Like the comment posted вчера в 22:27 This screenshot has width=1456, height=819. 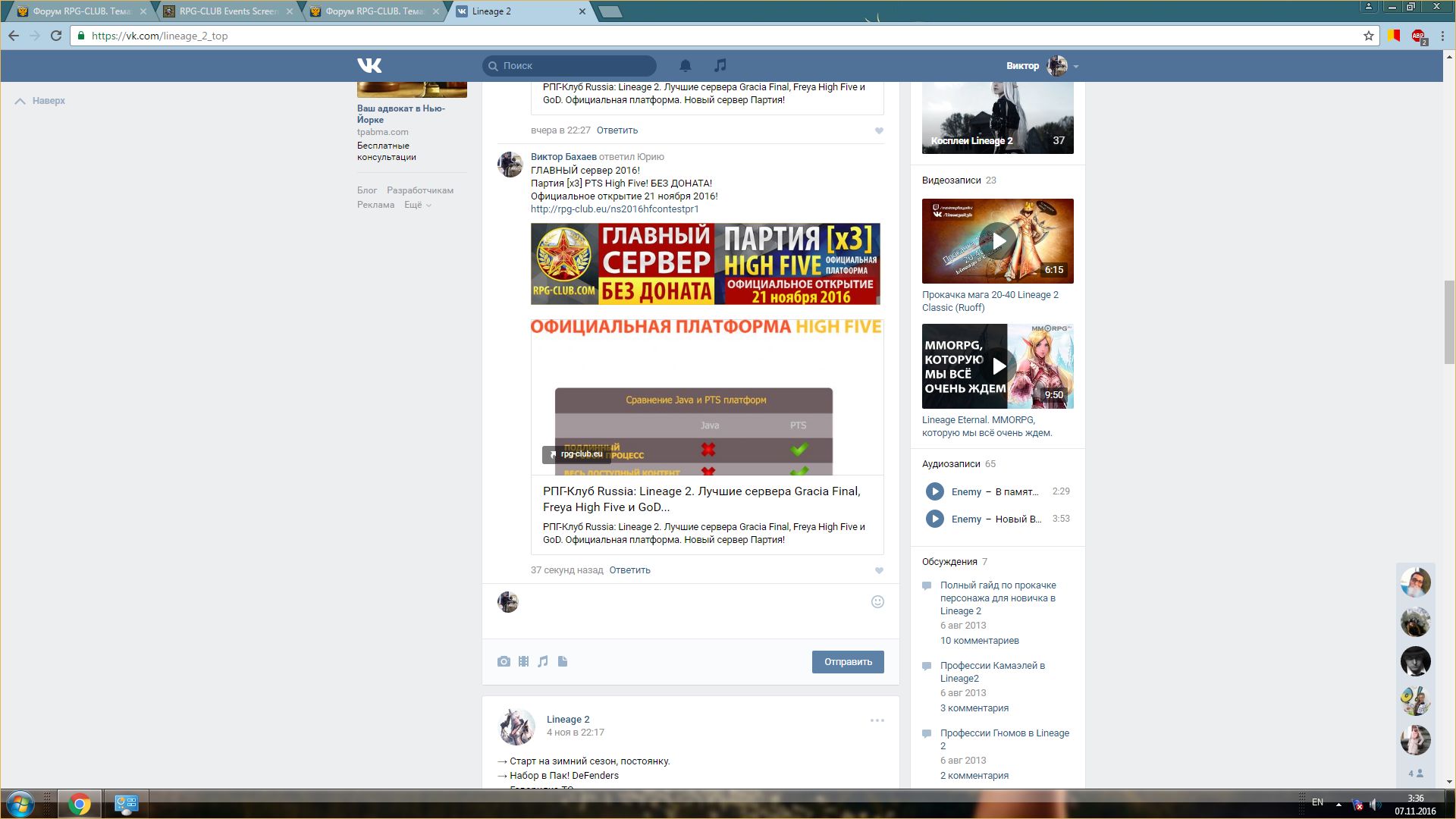click(879, 130)
